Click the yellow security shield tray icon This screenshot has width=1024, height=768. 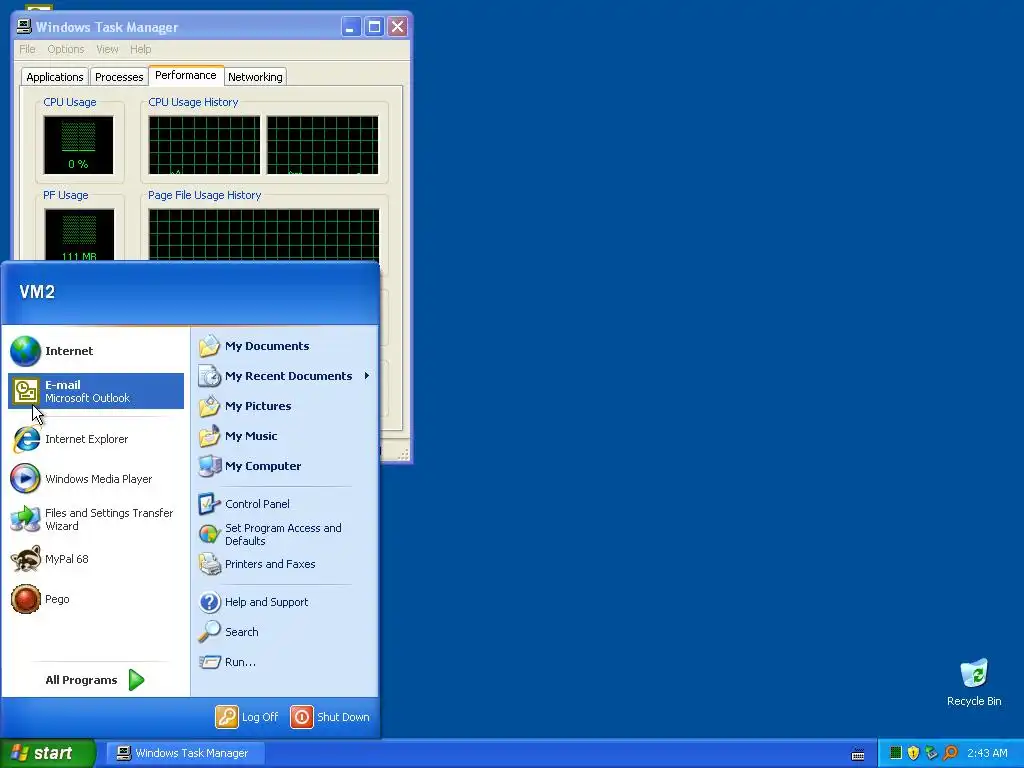point(913,753)
